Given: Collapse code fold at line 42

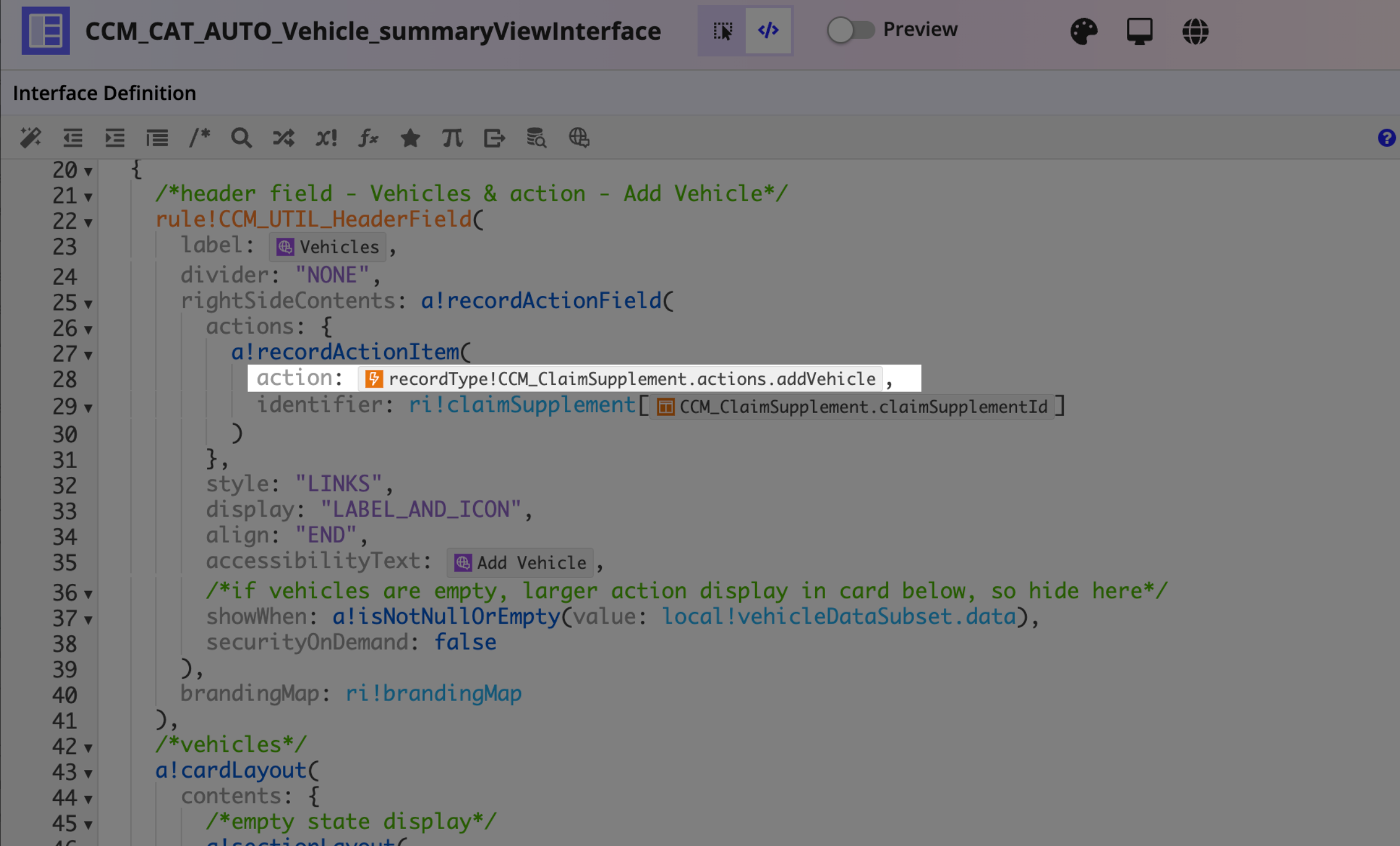Looking at the screenshot, I should 88,748.
